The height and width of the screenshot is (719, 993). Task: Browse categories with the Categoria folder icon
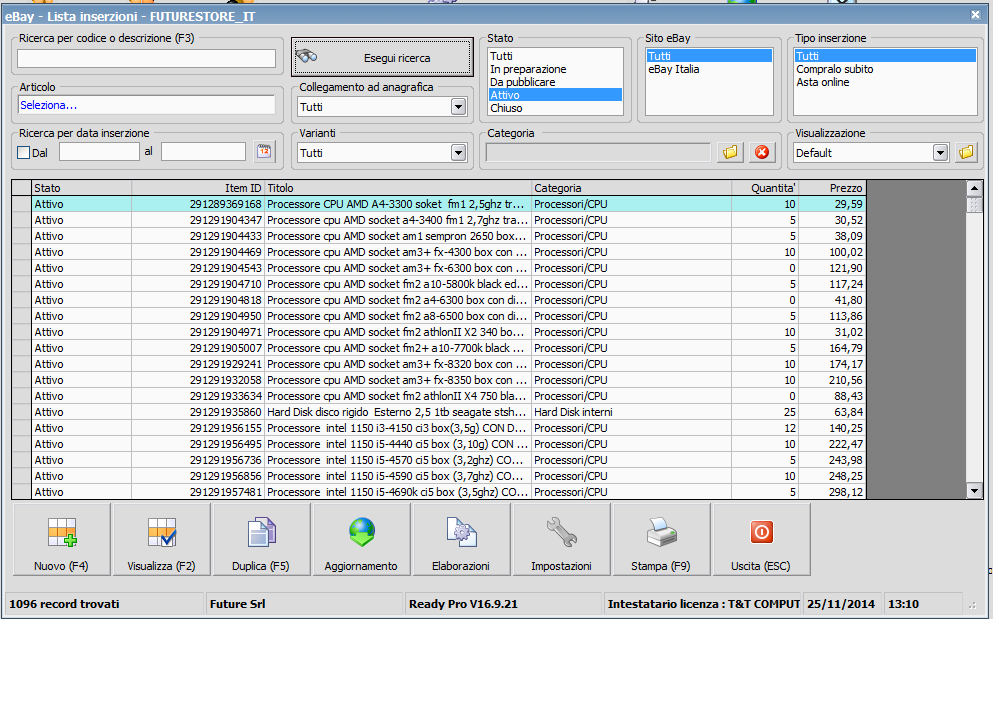(730, 152)
